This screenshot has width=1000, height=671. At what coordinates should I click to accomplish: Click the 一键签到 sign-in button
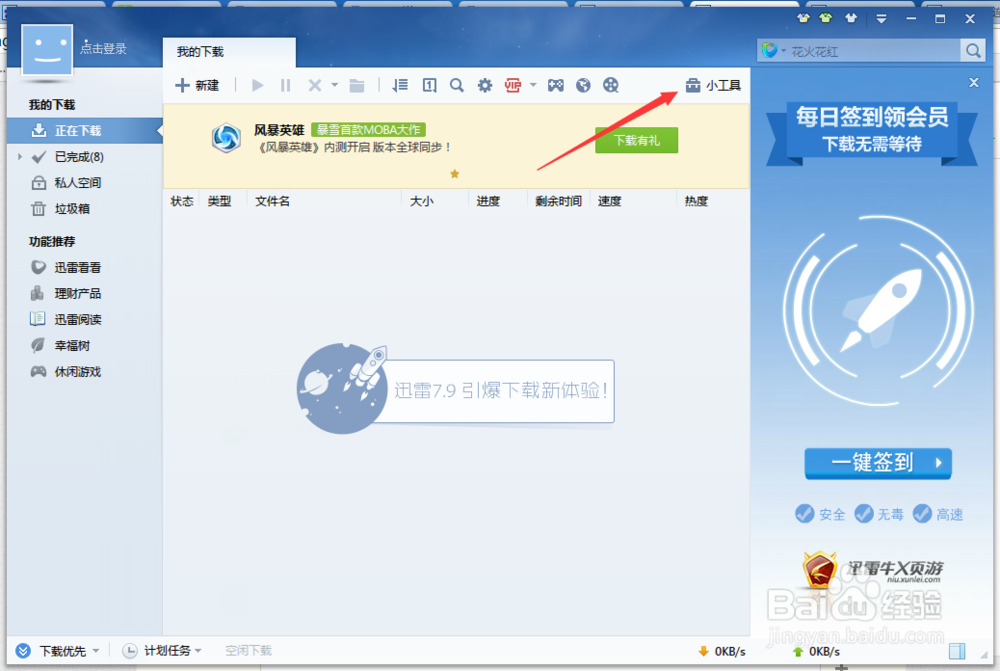click(877, 463)
